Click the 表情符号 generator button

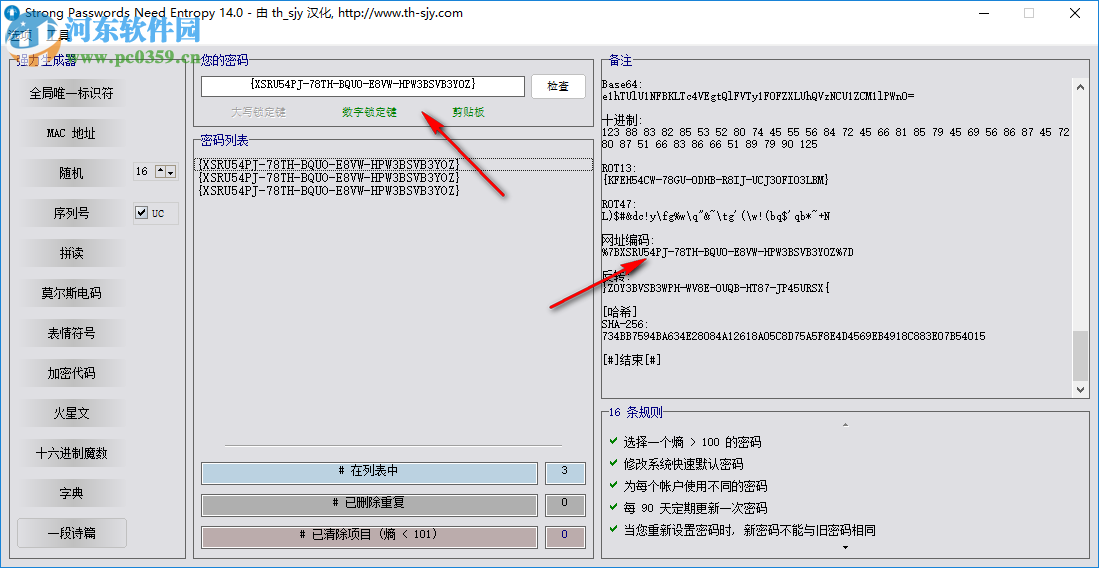71,333
